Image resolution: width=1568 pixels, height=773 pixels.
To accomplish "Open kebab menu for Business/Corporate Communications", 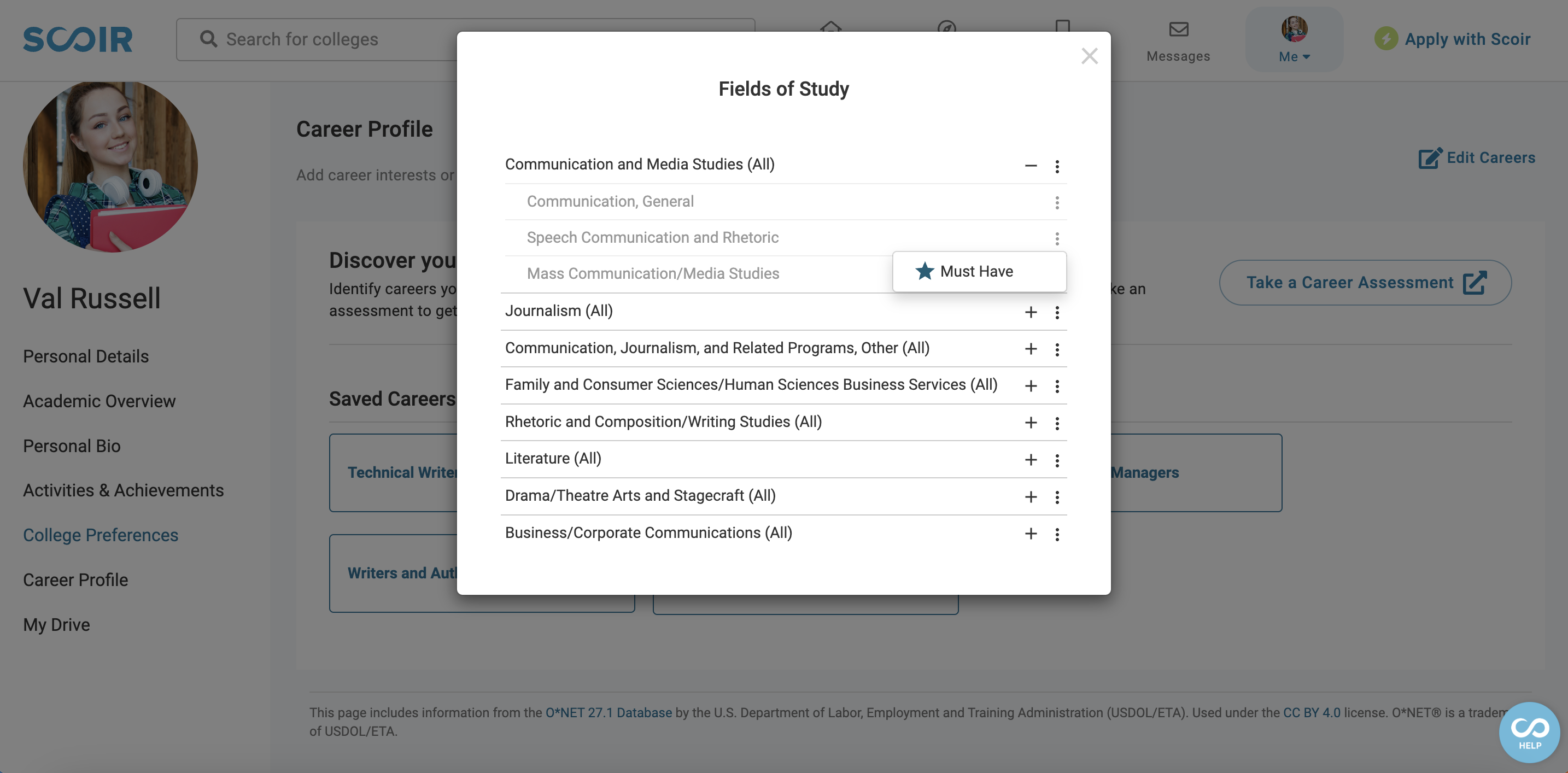I will coord(1057,534).
